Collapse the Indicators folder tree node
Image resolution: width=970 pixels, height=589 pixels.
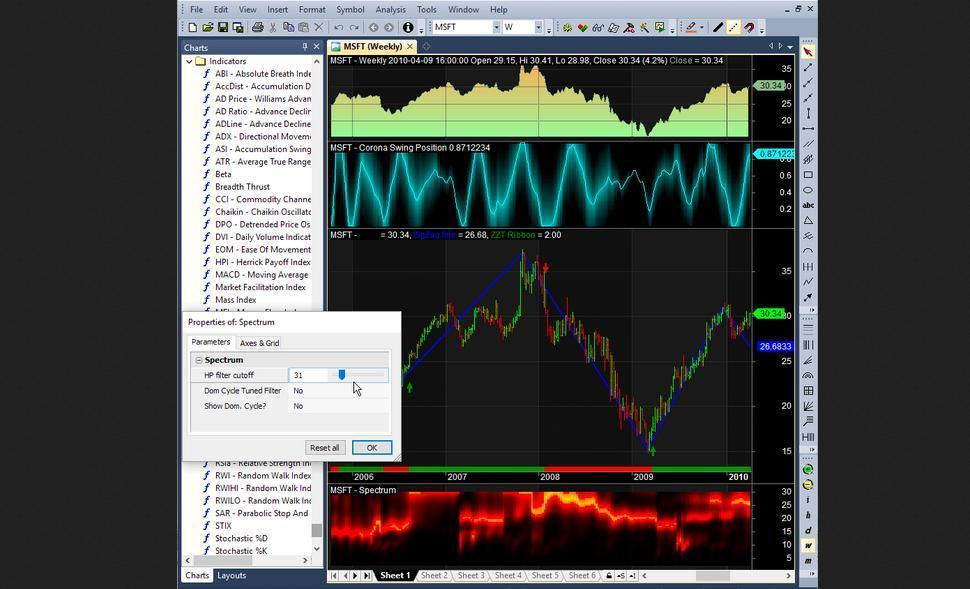189,61
